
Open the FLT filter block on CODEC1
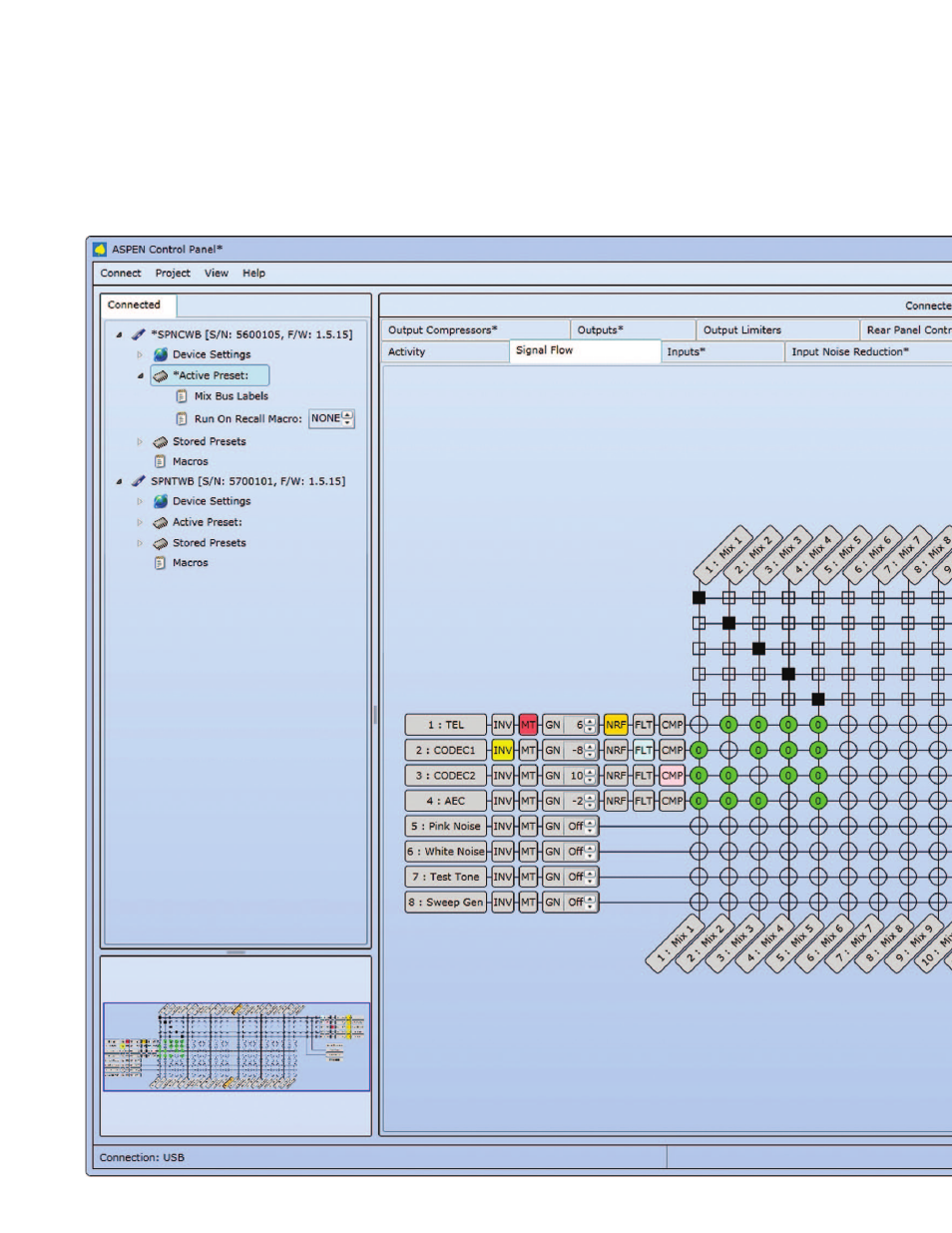(x=644, y=750)
